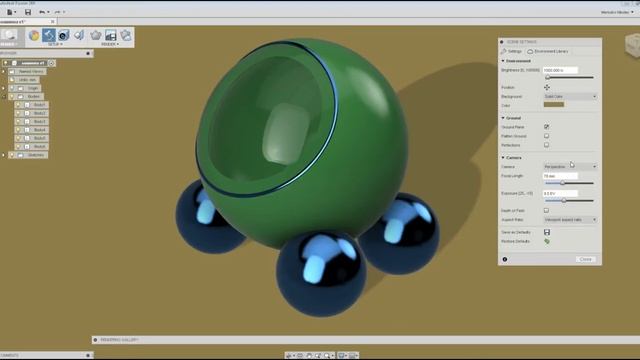The height and width of the screenshot is (360, 640).
Task: Toggle visibility bulb for Sketches folder
Action: (12, 155)
